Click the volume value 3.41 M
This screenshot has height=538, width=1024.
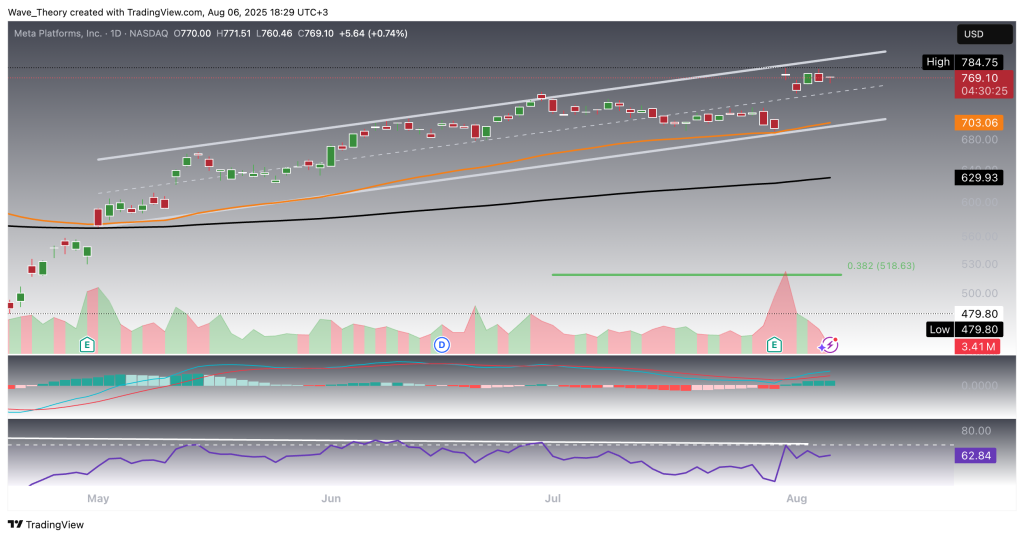(978, 346)
